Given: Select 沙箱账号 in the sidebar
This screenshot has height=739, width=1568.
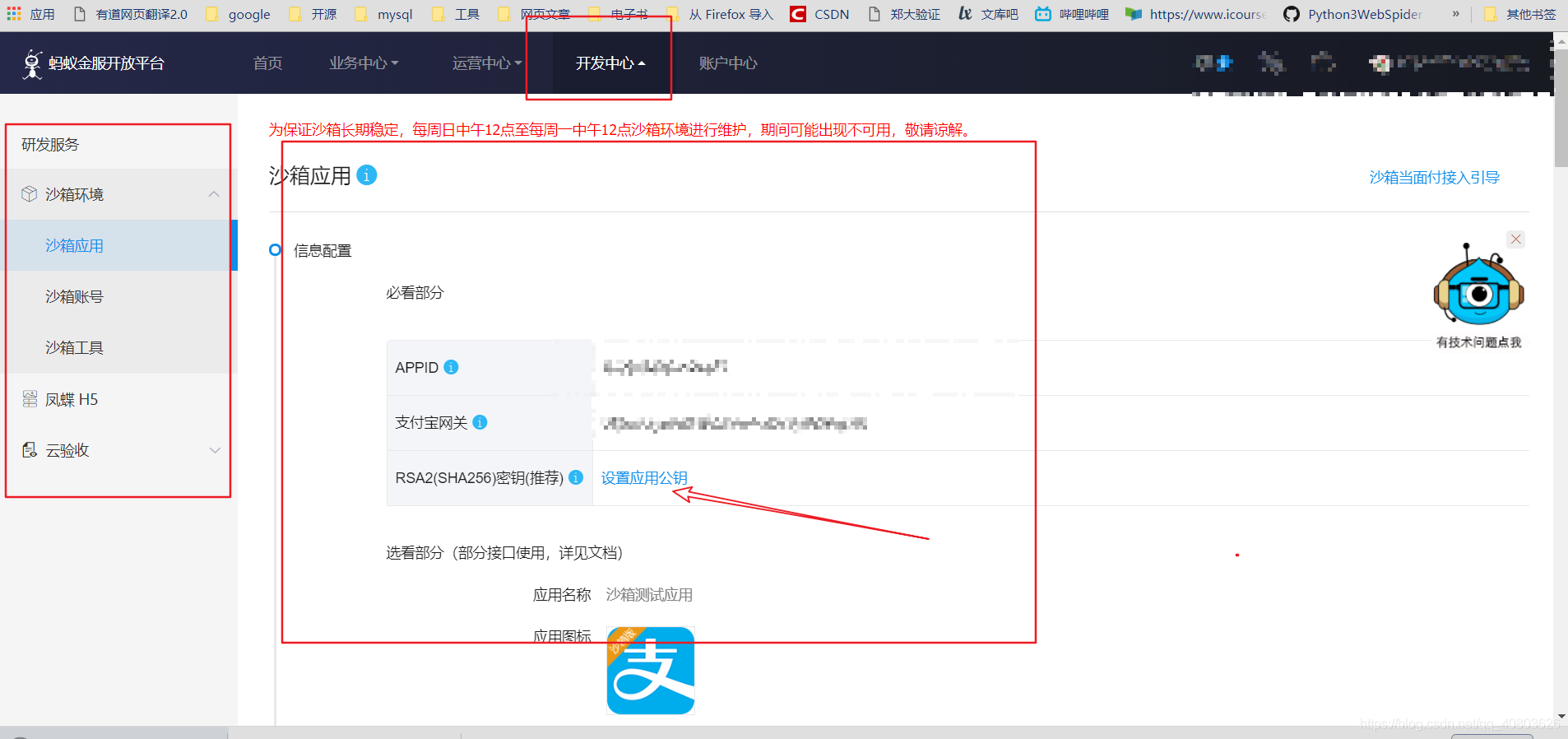Looking at the screenshot, I should [x=118, y=296].
